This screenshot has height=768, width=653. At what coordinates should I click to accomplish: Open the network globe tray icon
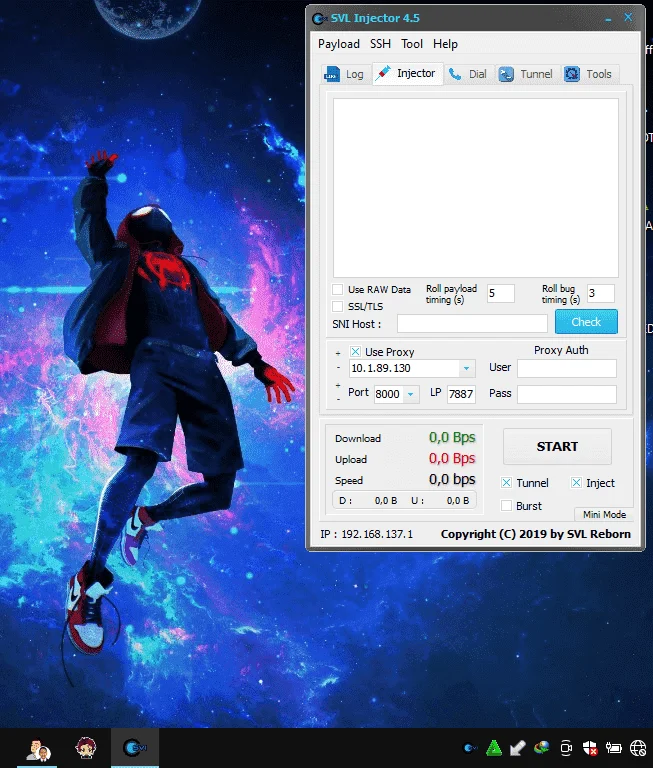638,748
